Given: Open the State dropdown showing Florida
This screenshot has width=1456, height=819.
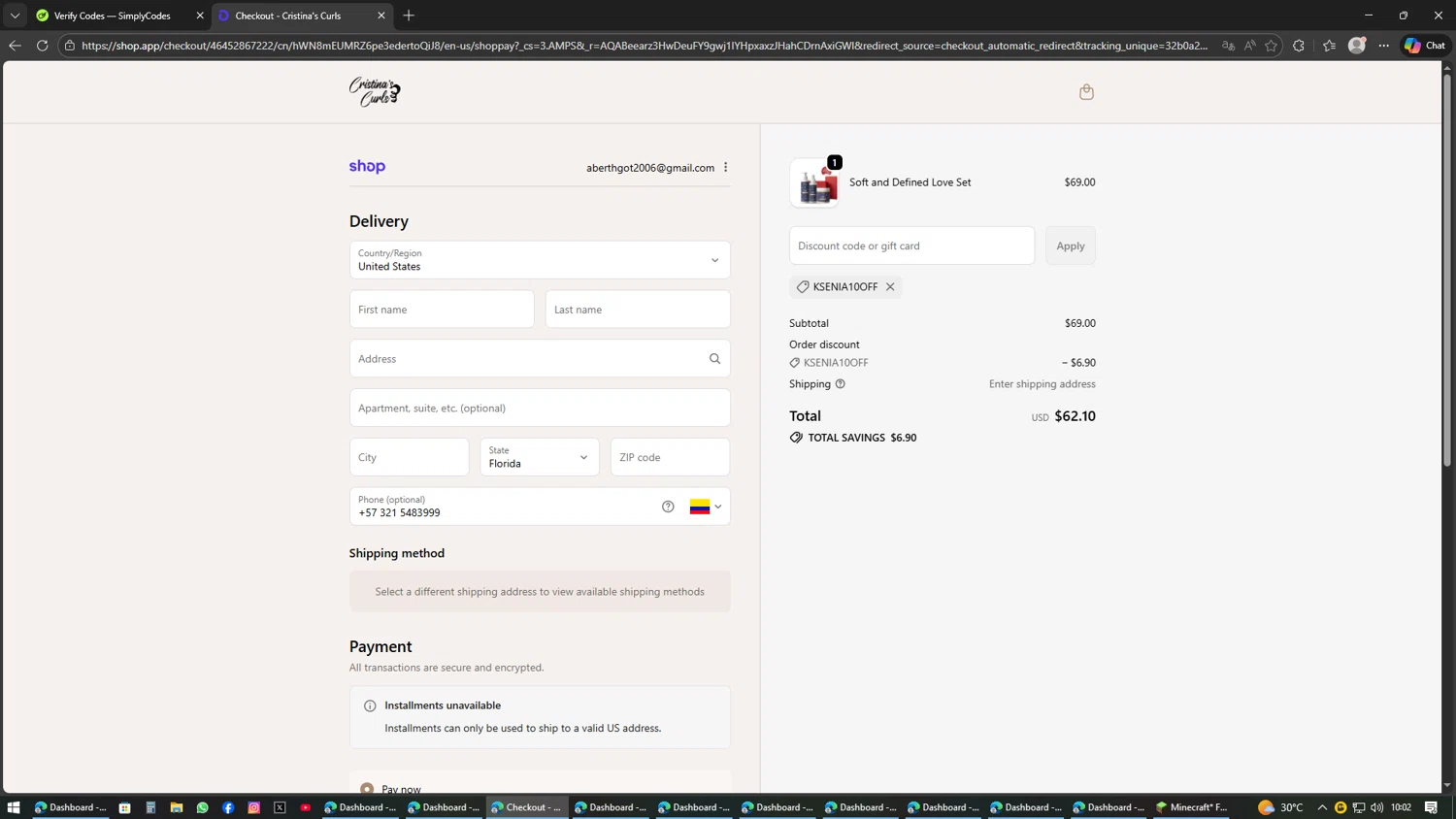Looking at the screenshot, I should pyautogui.click(x=540, y=457).
